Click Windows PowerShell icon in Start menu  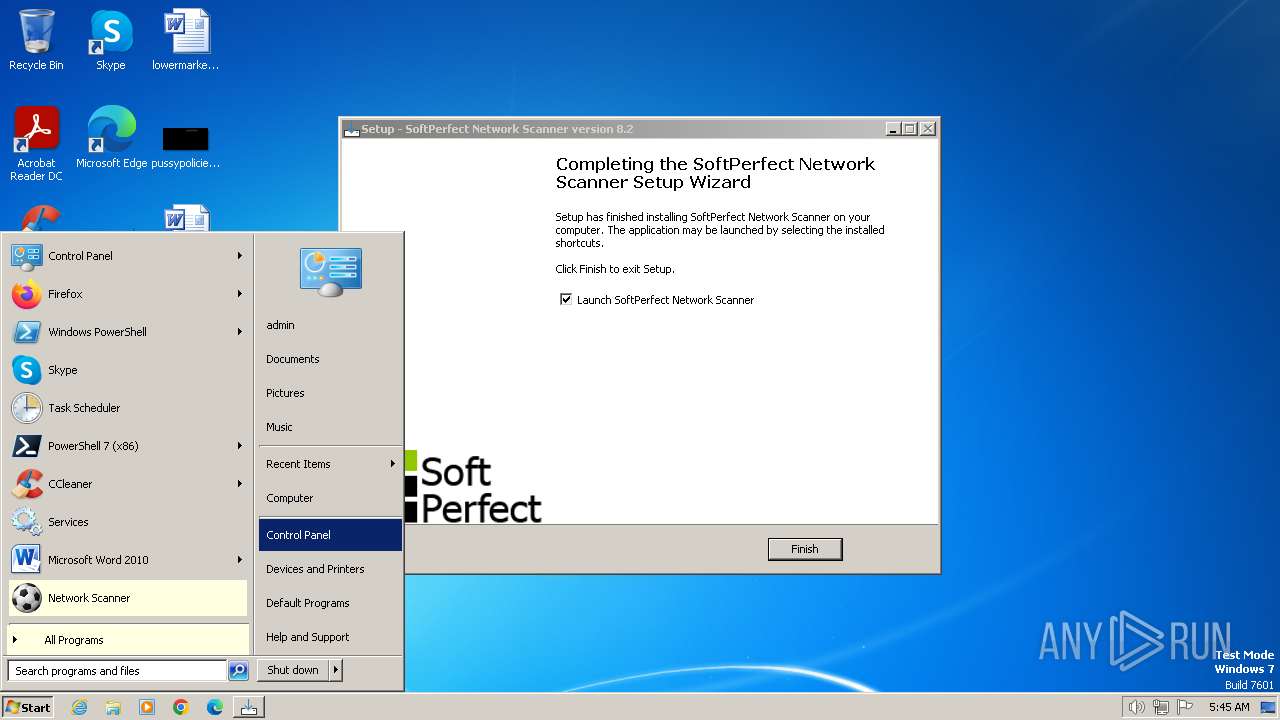click(26, 332)
